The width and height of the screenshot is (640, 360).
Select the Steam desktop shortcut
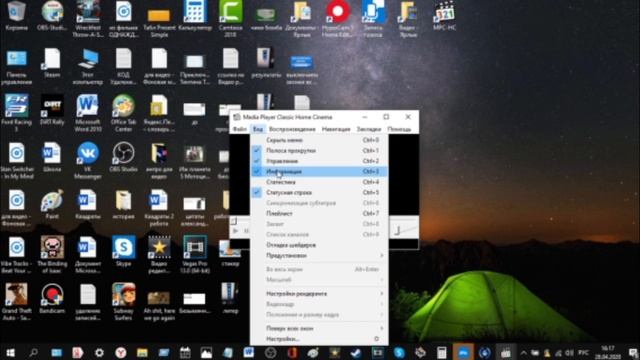52,63
